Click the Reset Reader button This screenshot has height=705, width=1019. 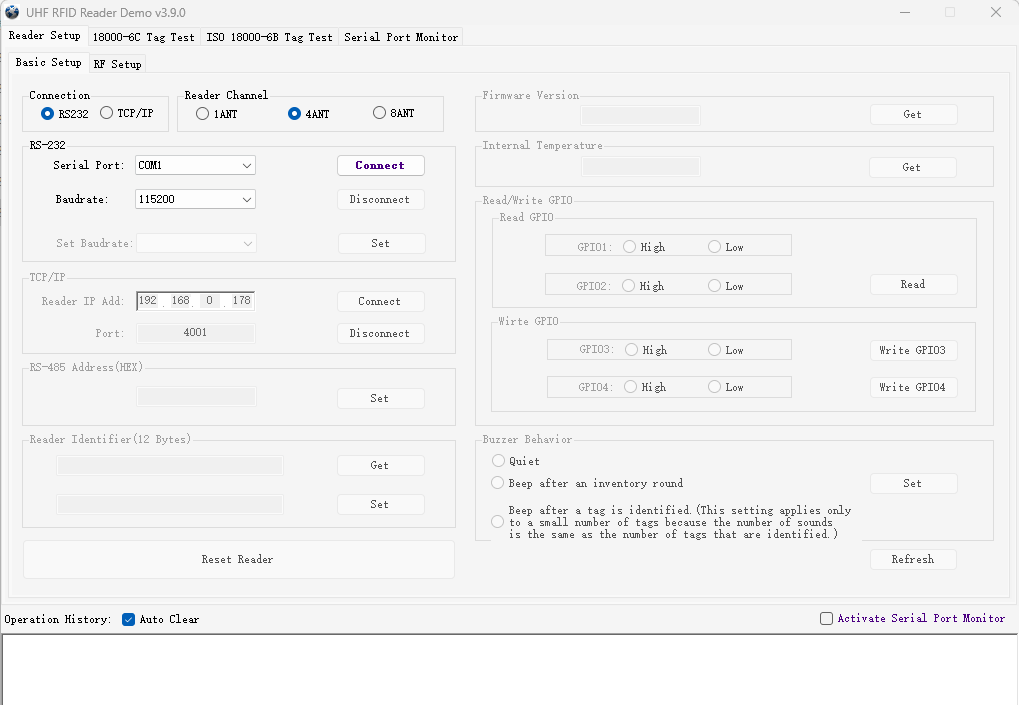point(239,559)
